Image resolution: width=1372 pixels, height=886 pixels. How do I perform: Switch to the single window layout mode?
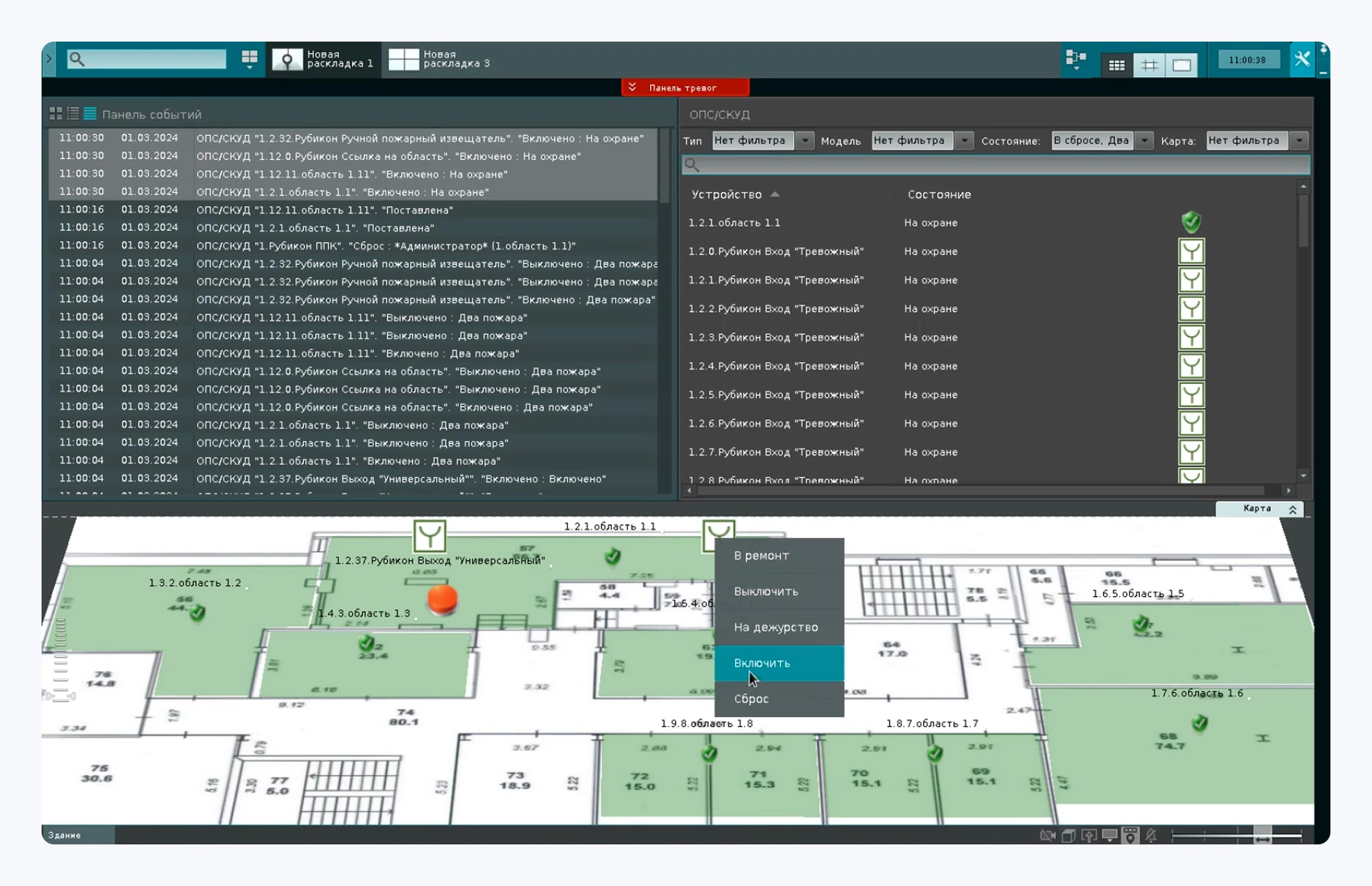1182,65
